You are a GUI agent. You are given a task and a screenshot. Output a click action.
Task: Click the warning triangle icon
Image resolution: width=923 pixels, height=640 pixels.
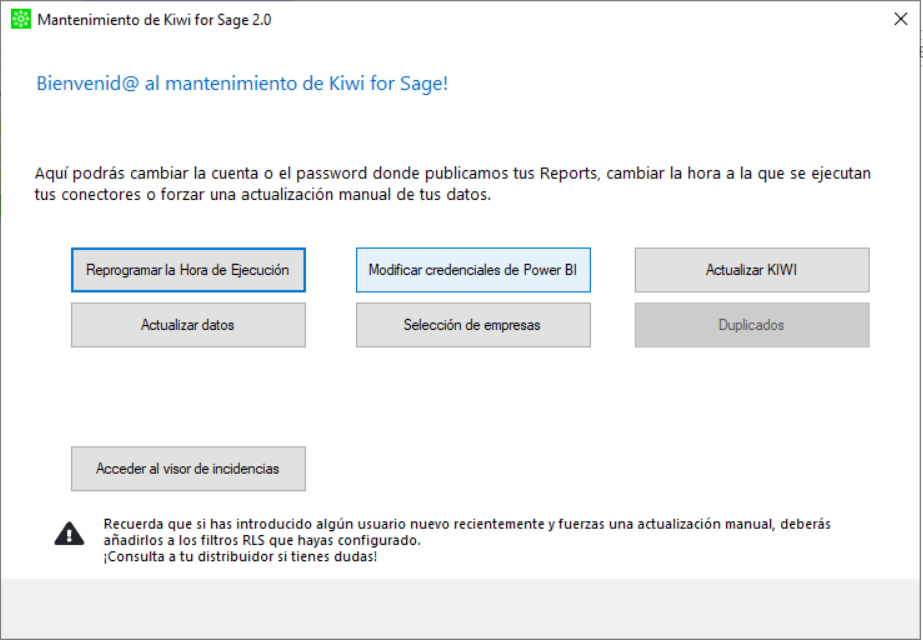pos(69,533)
